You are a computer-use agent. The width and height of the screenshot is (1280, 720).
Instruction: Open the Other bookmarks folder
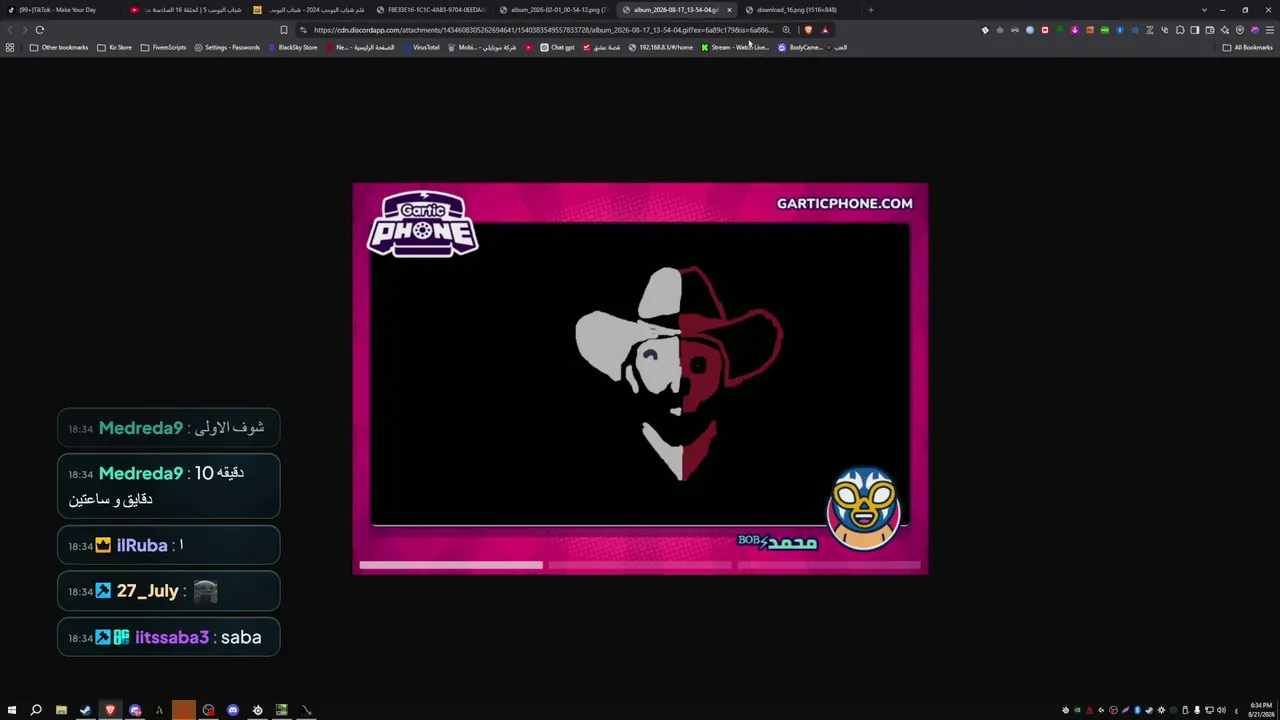tap(59, 47)
